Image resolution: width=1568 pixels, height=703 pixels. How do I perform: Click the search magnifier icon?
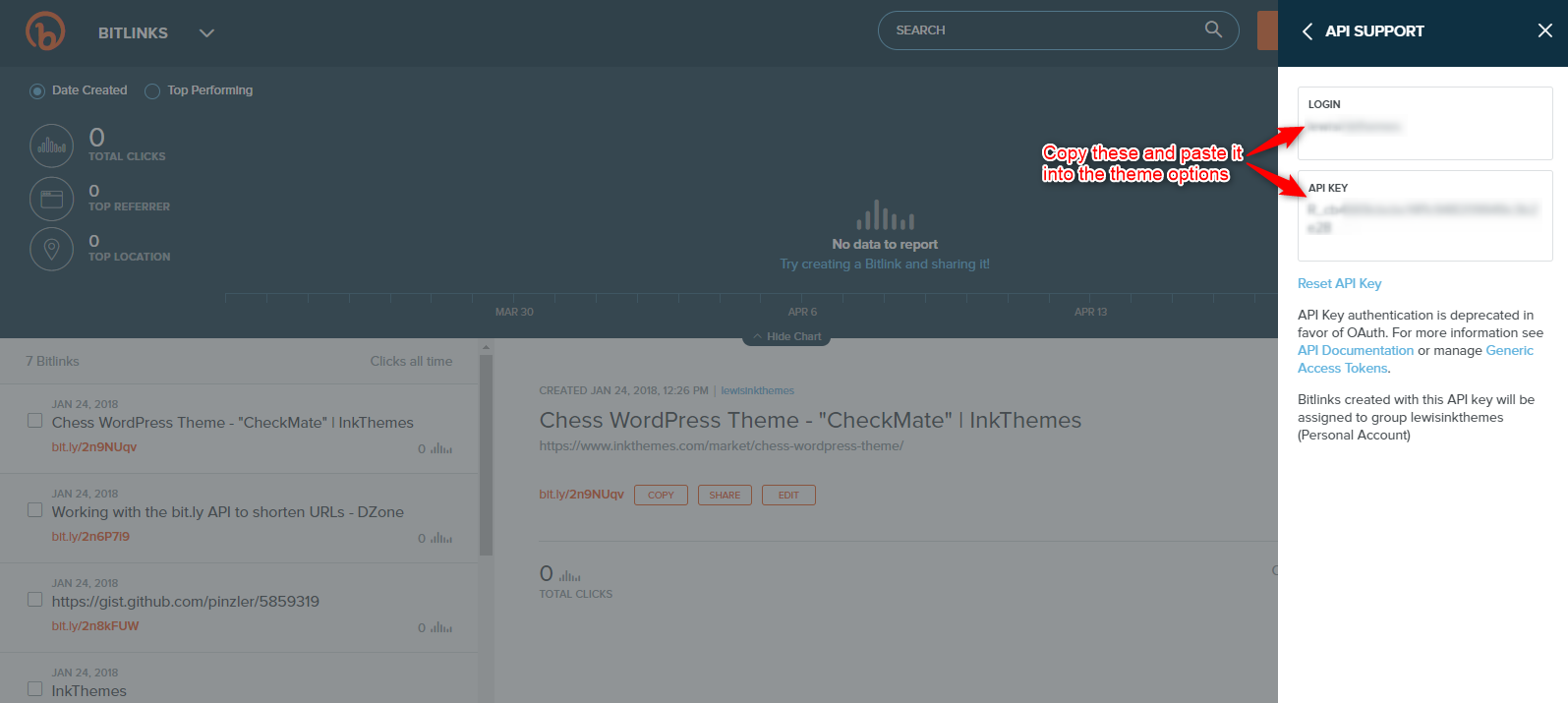[1214, 29]
